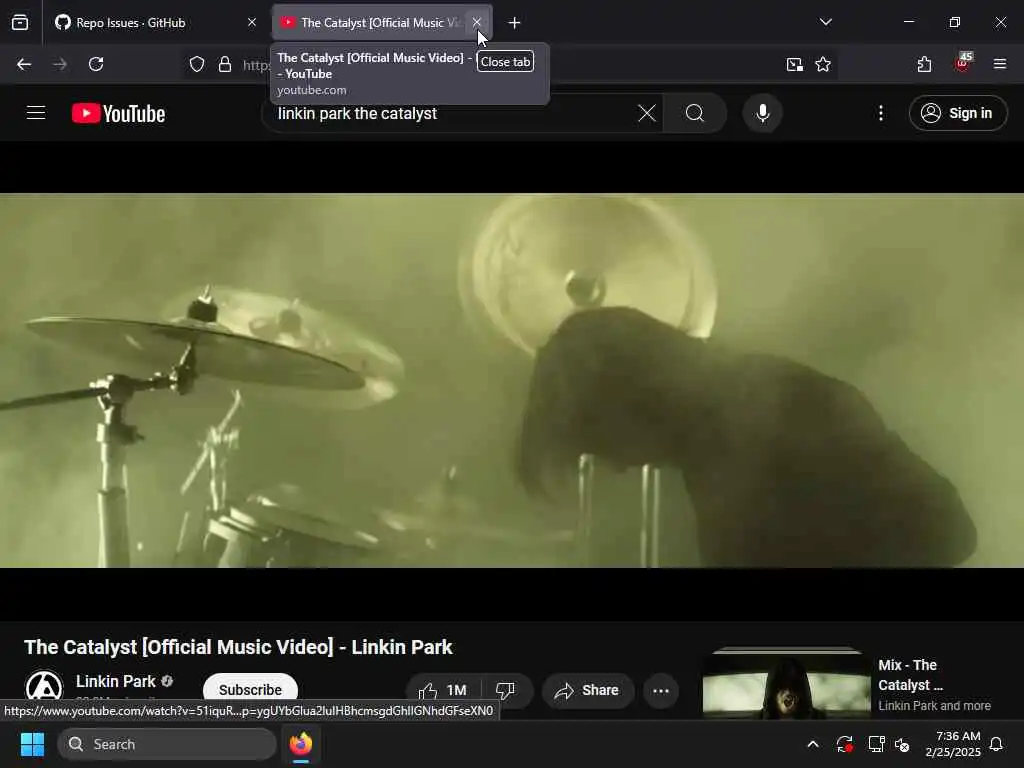Click the Windows taskbar Search box
The width and height of the screenshot is (1024, 768).
pyautogui.click(x=167, y=744)
